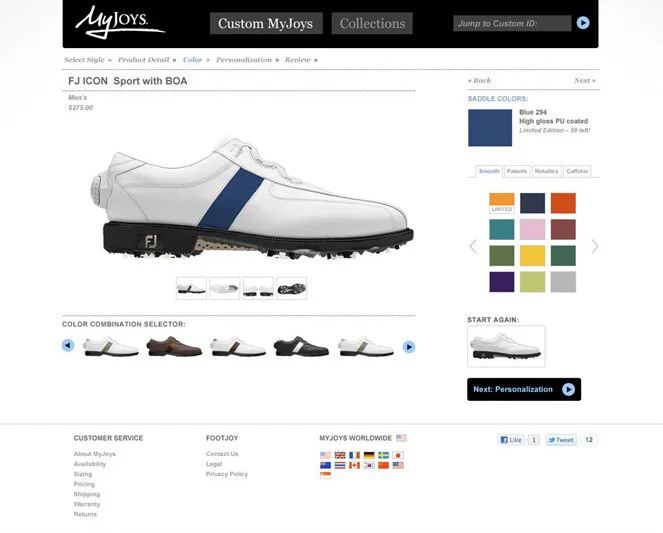Select the lime green color swatch

pyautogui.click(x=532, y=282)
